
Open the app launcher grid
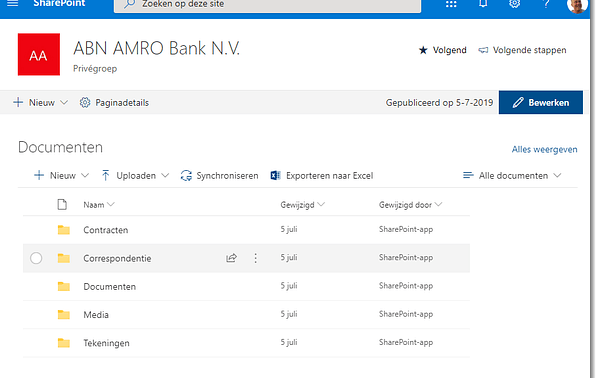click(x=451, y=4)
